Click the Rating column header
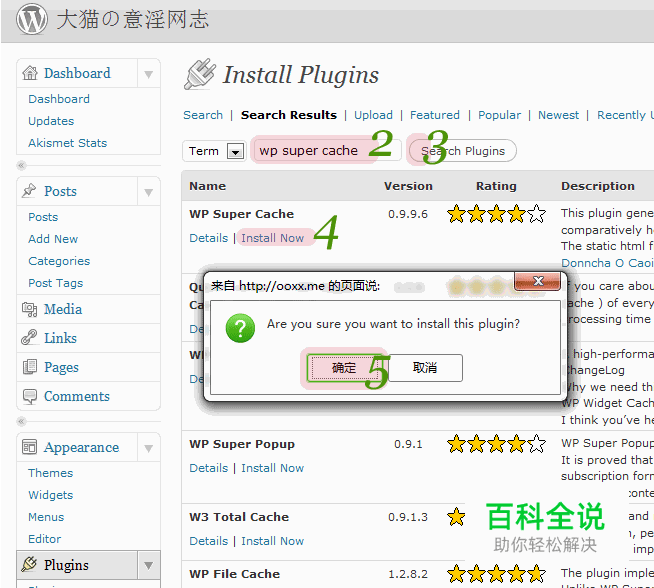Image resolution: width=654 pixels, height=588 pixels. tap(496, 186)
